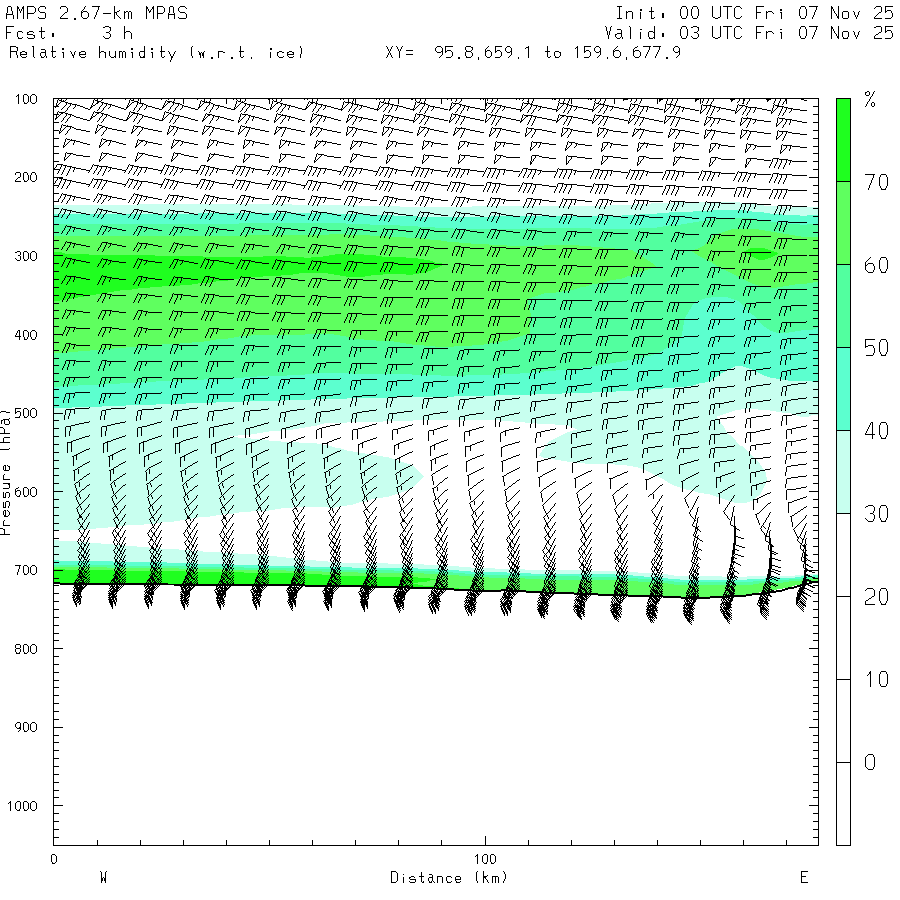
Task: Click the 600 pressure axis label
Action: click(26, 492)
